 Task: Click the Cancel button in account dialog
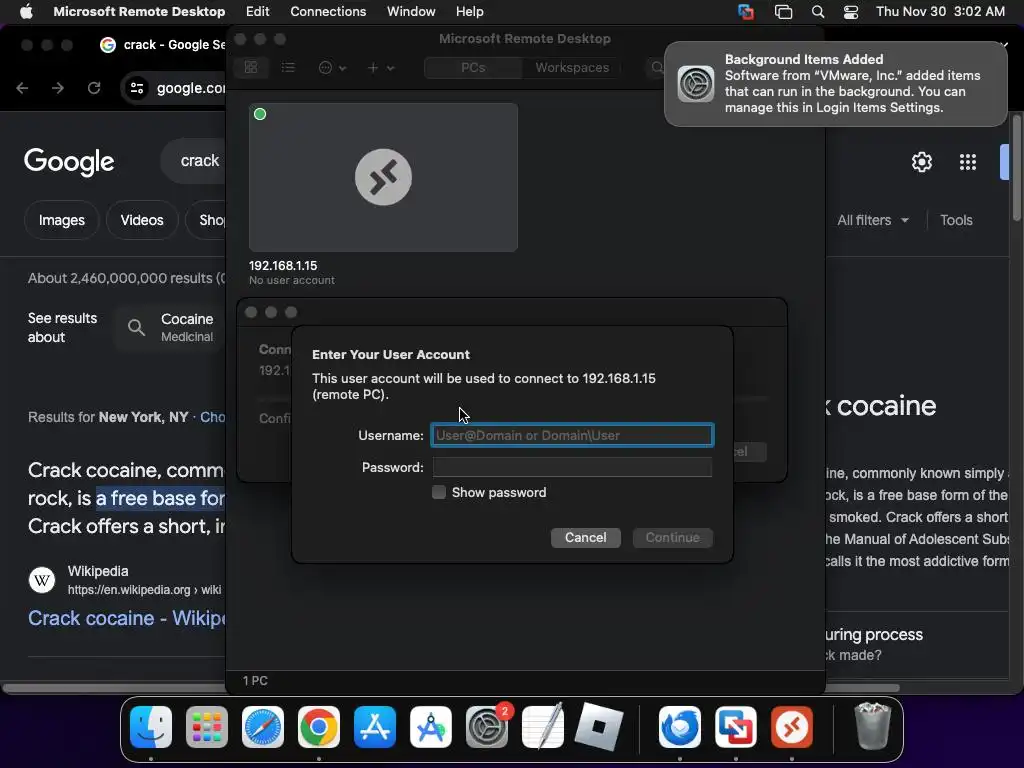click(x=585, y=537)
